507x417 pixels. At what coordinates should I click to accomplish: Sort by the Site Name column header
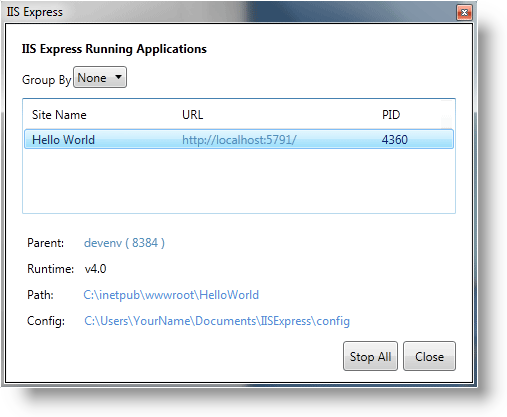[x=59, y=115]
